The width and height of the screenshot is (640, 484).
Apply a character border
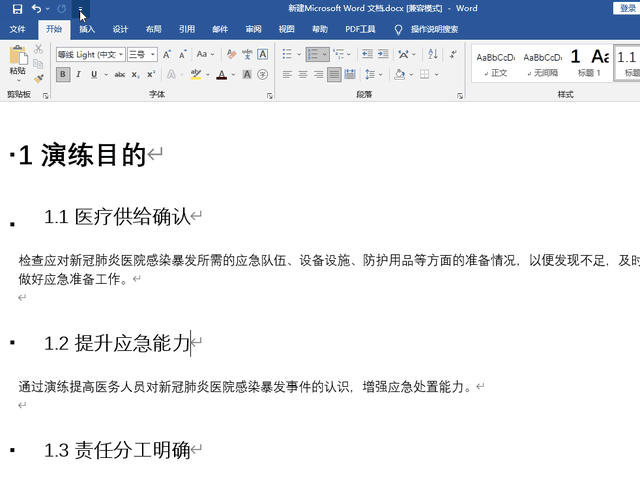[x=262, y=54]
